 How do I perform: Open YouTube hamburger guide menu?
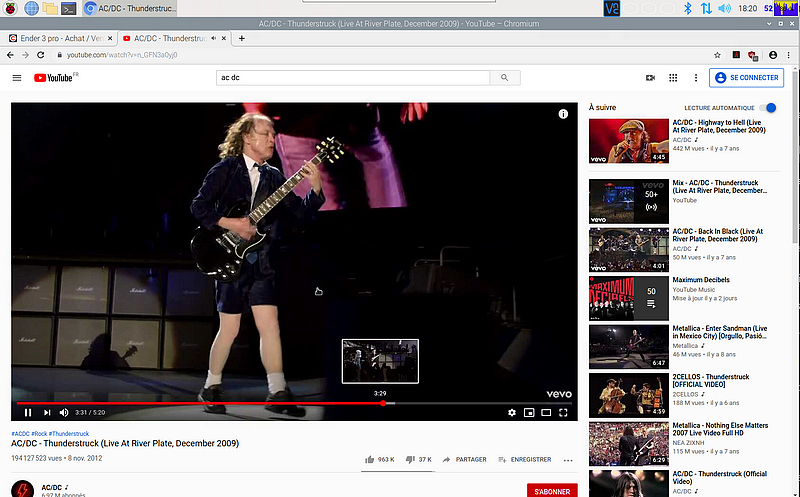click(17, 78)
